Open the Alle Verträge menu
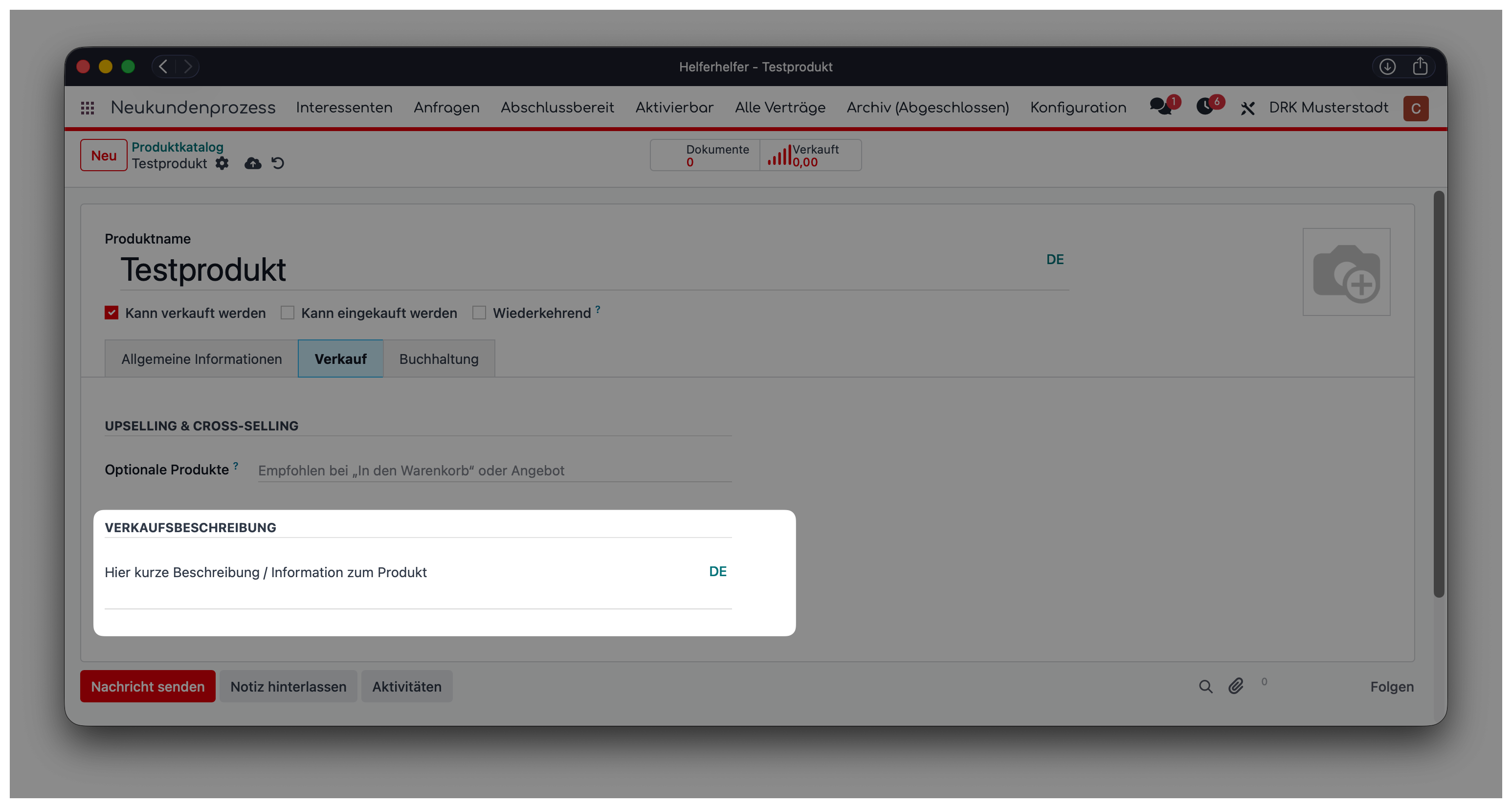 point(780,108)
